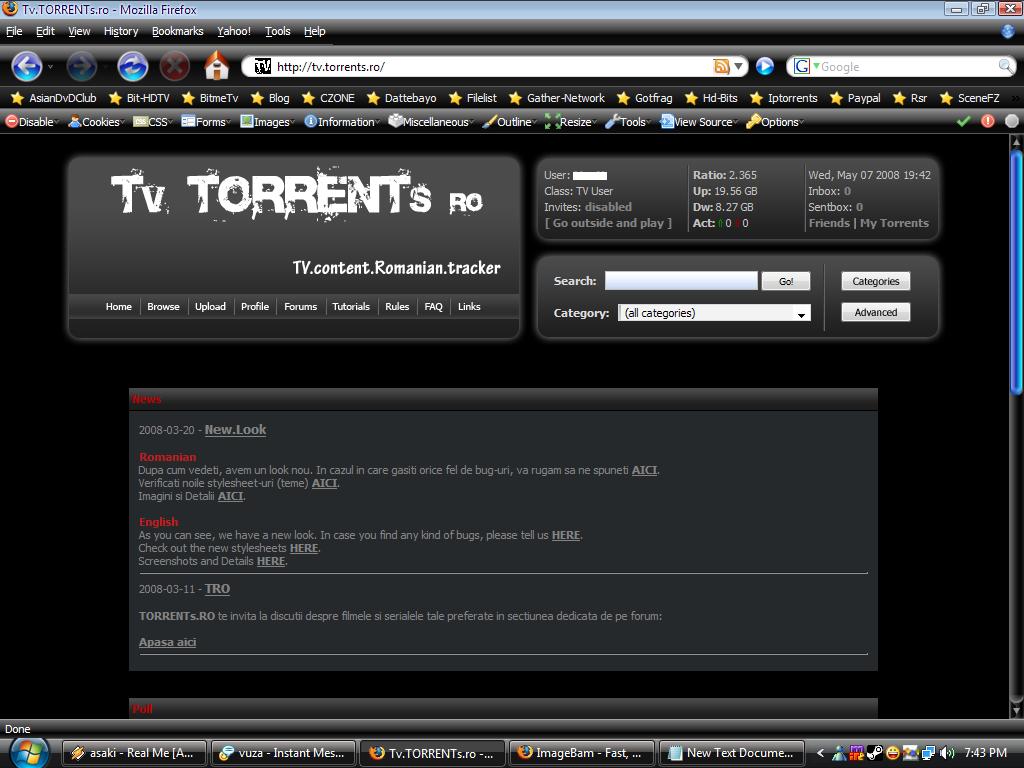Open the Tools developer toolbar menu

[x=628, y=122]
